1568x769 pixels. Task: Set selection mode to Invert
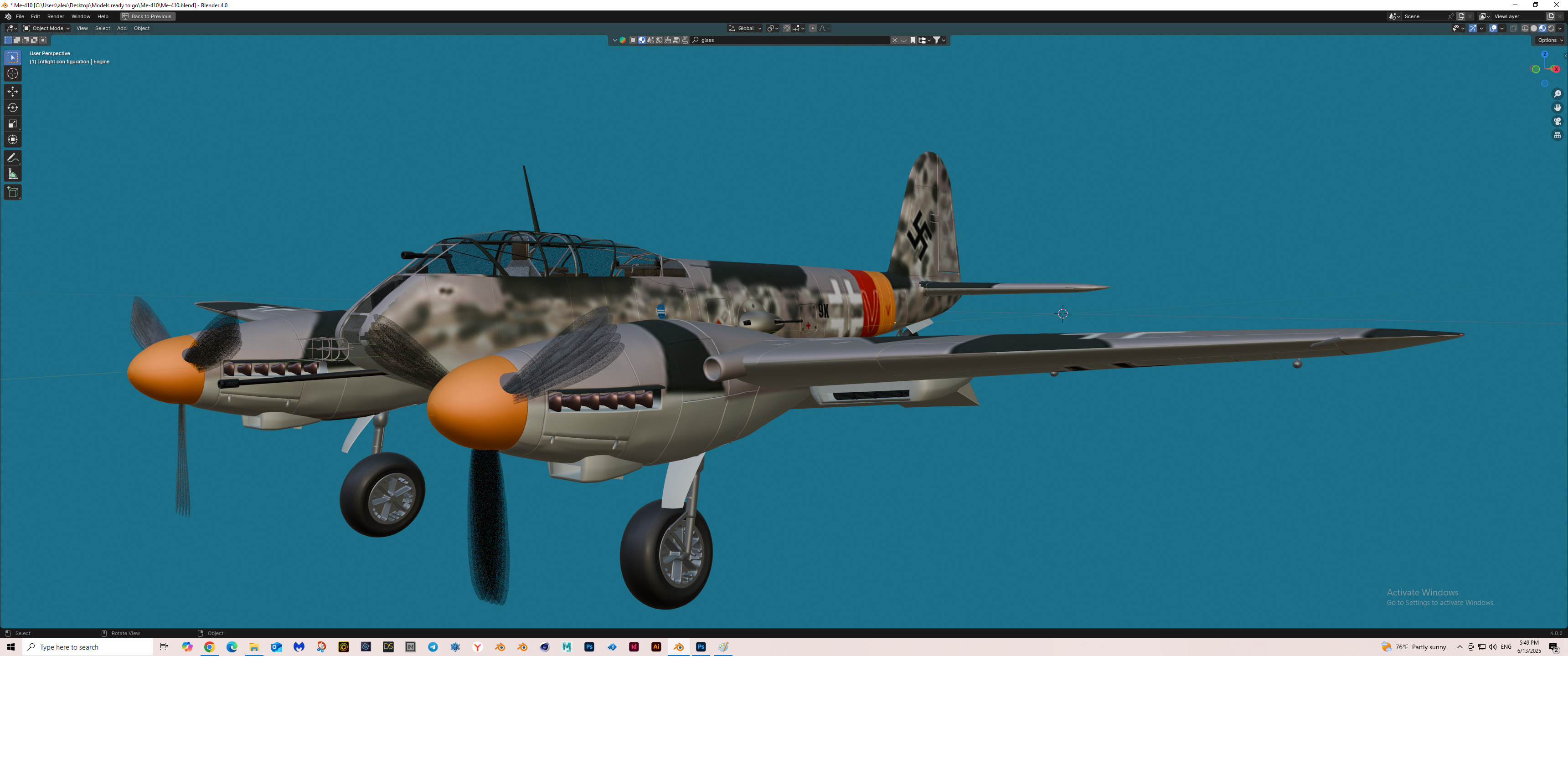[x=34, y=40]
